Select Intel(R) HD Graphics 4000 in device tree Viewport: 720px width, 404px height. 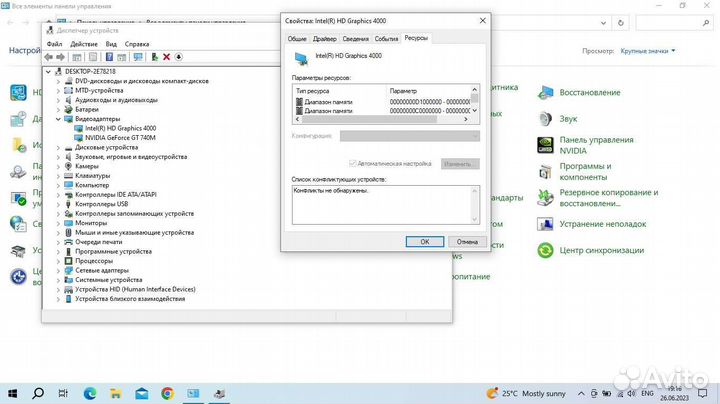(x=120, y=128)
